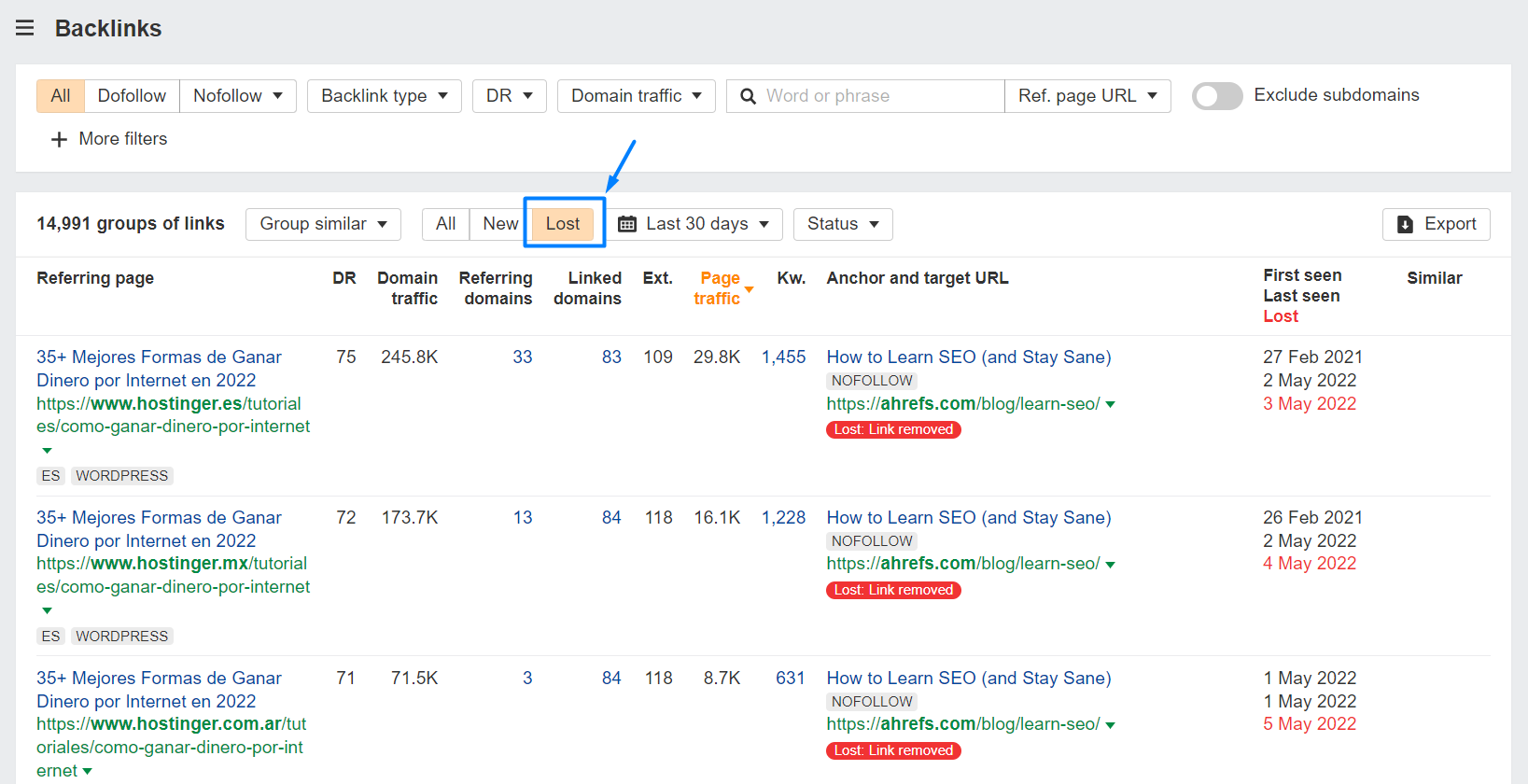Open first row anchor How to Learn SEO
Screen dimensions: 1528x784
pos(969,357)
